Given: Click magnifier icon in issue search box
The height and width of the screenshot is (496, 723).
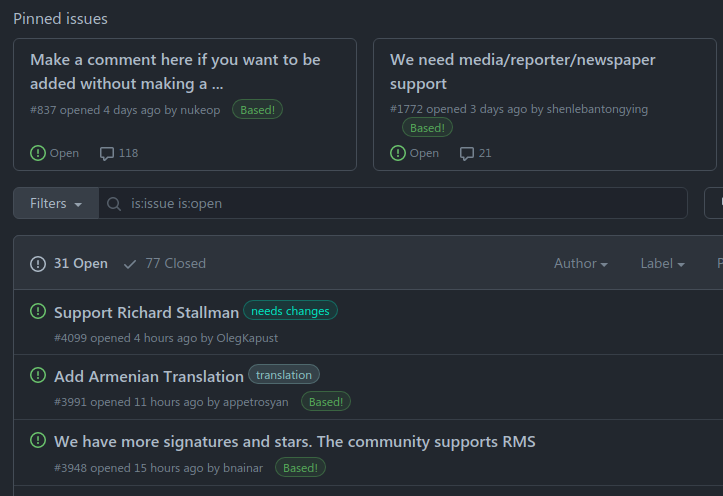Looking at the screenshot, I should (x=114, y=204).
